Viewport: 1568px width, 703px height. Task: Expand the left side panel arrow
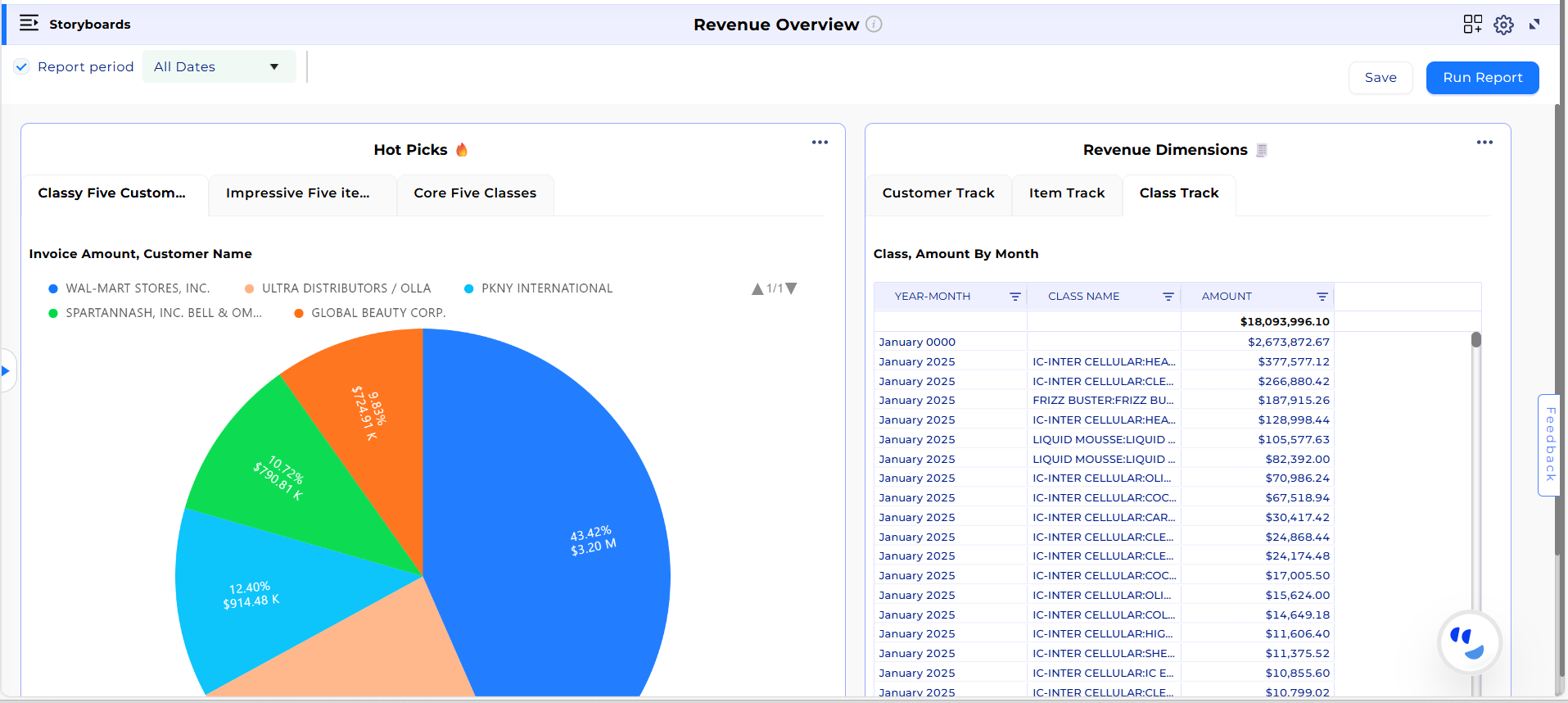pyautogui.click(x=6, y=371)
